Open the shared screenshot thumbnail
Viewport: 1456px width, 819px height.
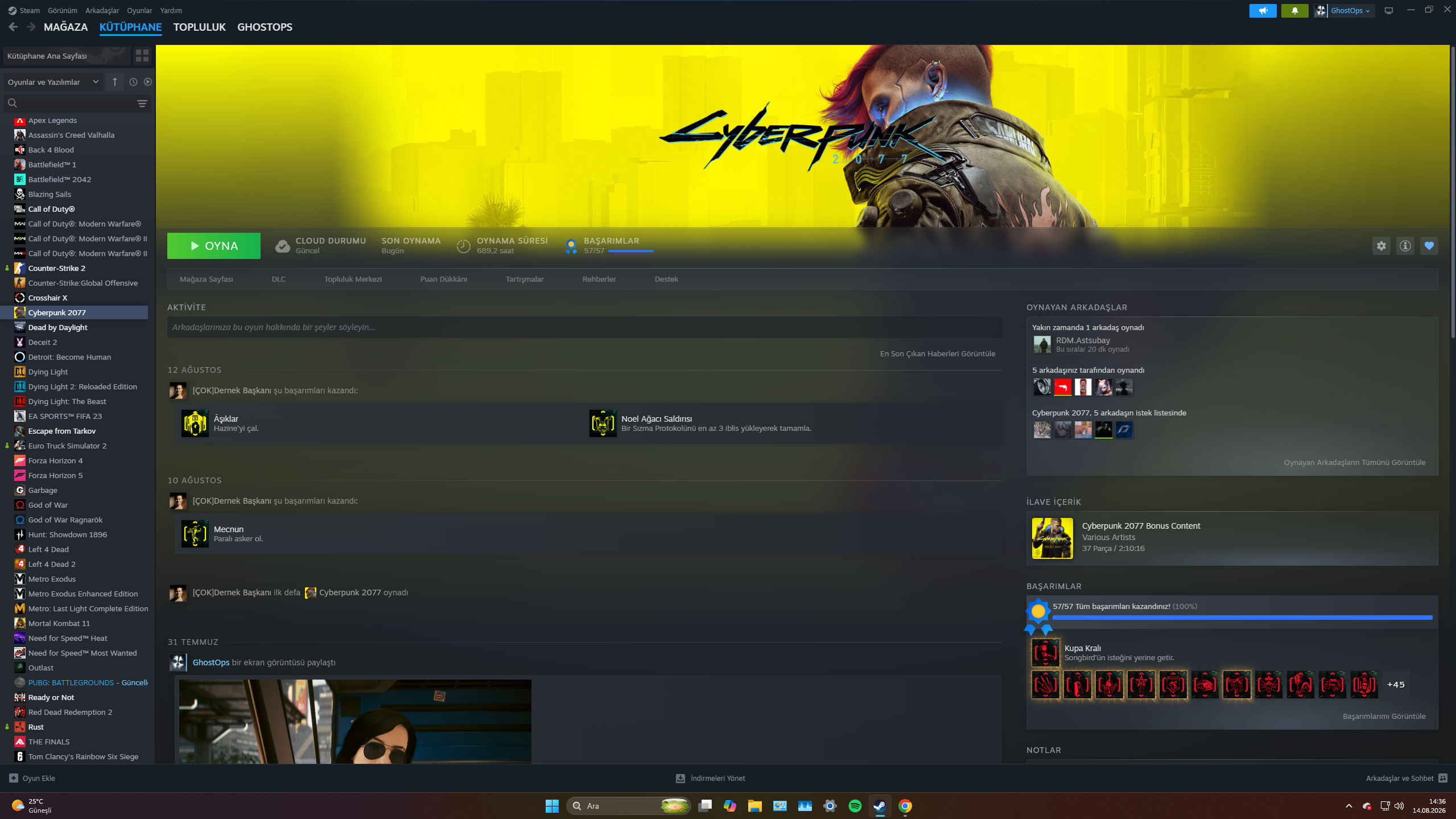coord(355,721)
